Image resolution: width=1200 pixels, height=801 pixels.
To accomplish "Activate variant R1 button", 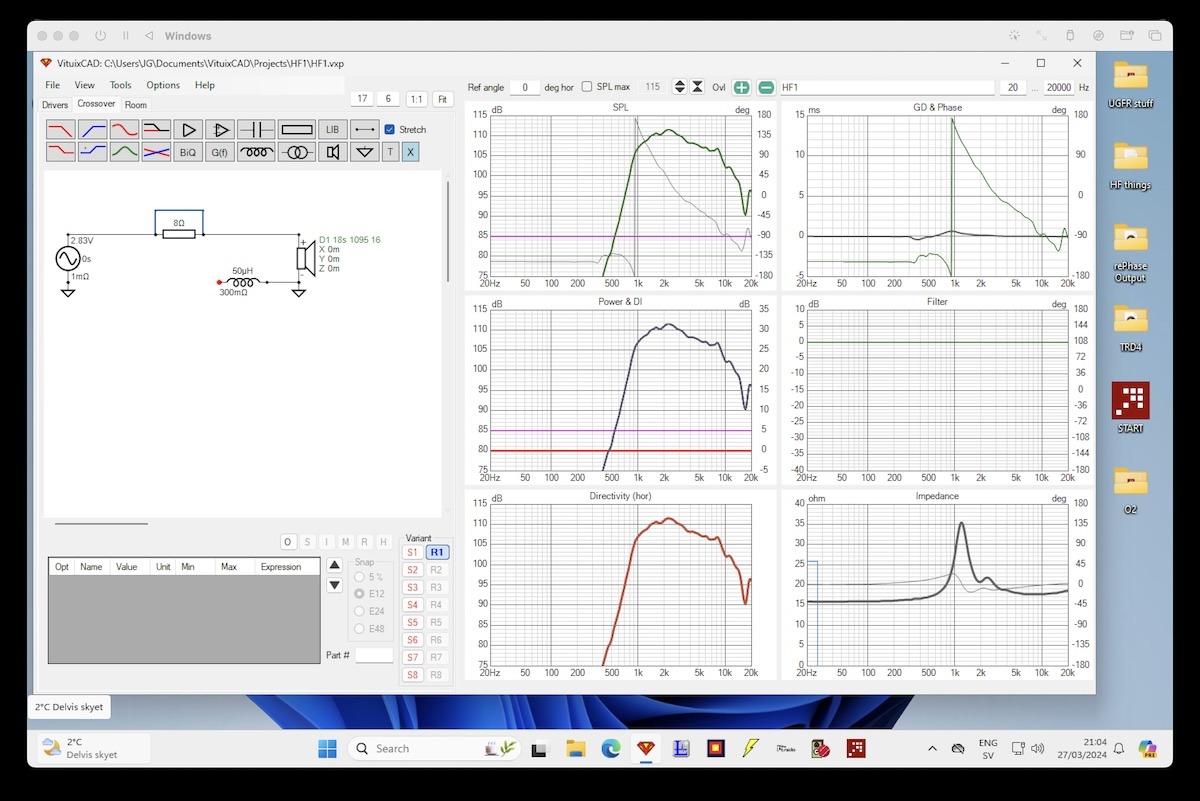I will pyautogui.click(x=437, y=552).
